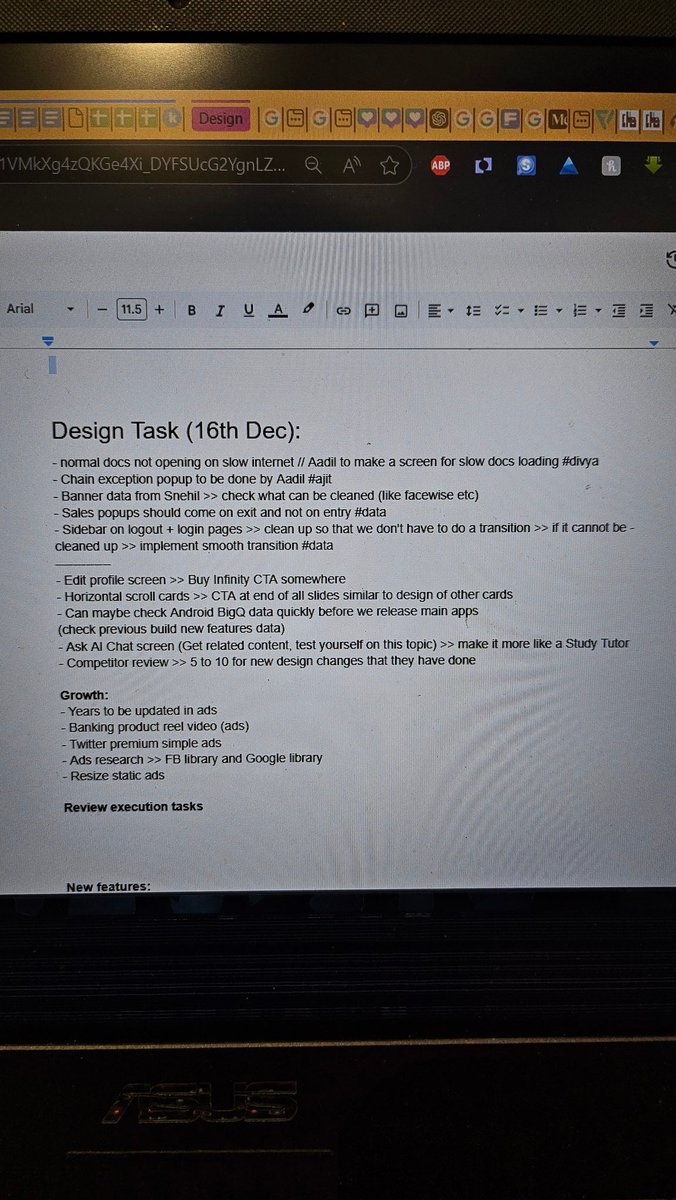Click the 'New features:' heading
The image size is (676, 1200).
[x=109, y=887]
